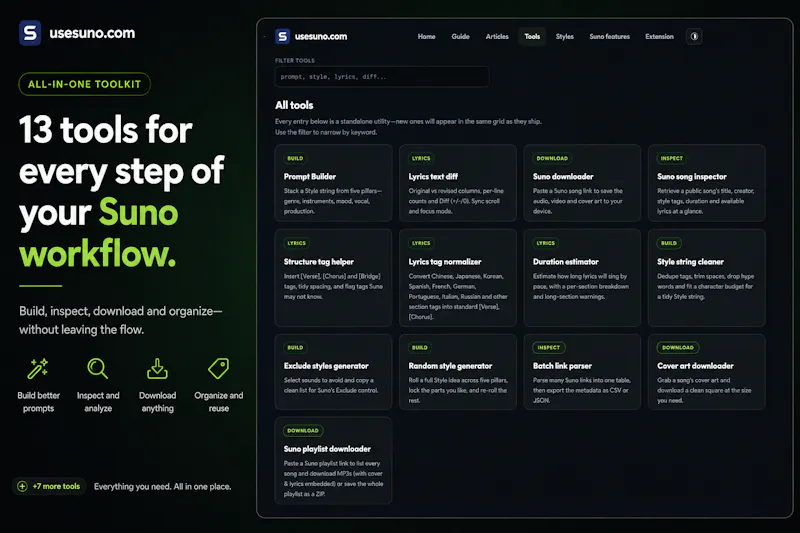
Task: Click the INSPECT tag on Suno song inspector
Action: 671,158
